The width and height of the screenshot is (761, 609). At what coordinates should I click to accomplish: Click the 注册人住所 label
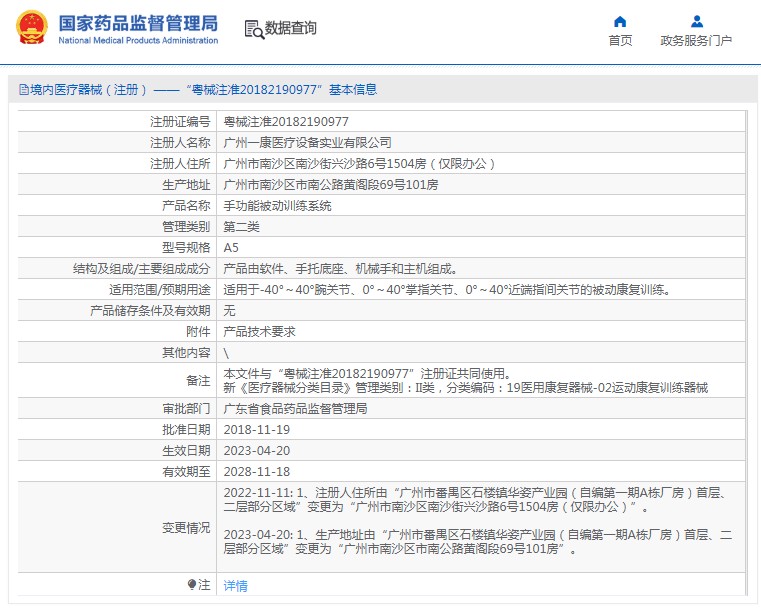pyautogui.click(x=180, y=164)
